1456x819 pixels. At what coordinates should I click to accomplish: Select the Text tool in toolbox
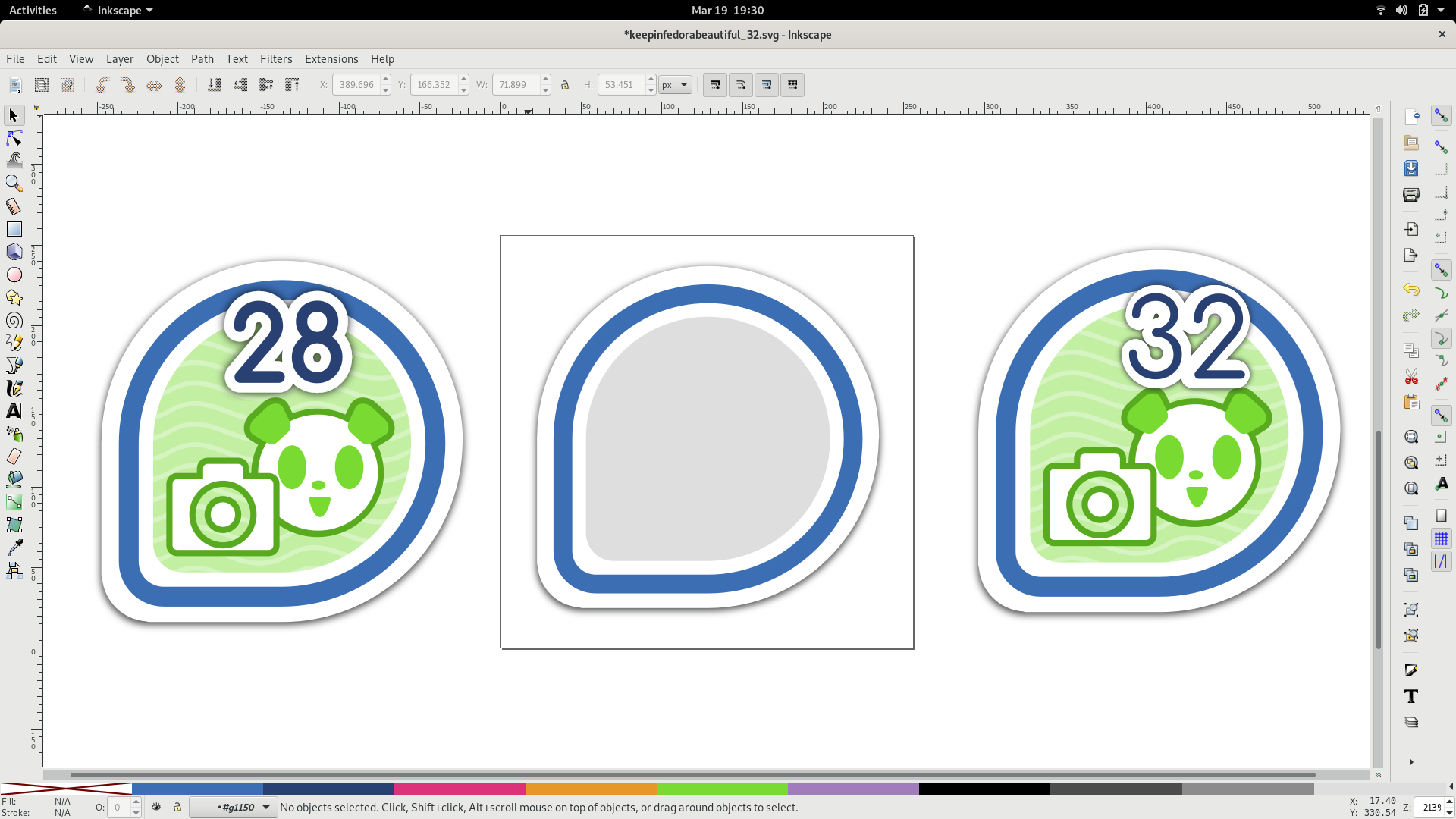tap(14, 411)
